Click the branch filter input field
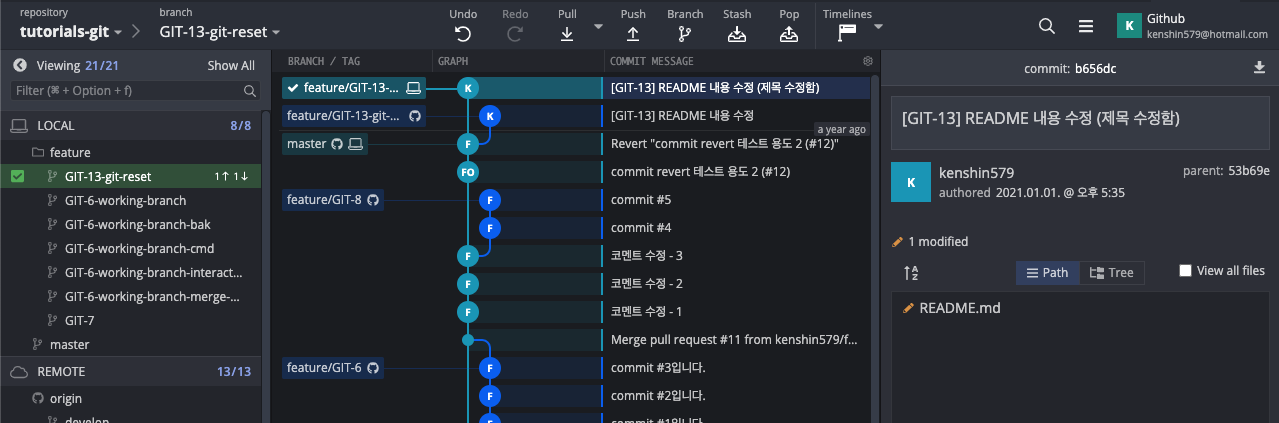This screenshot has height=423, width=1279. (126, 91)
